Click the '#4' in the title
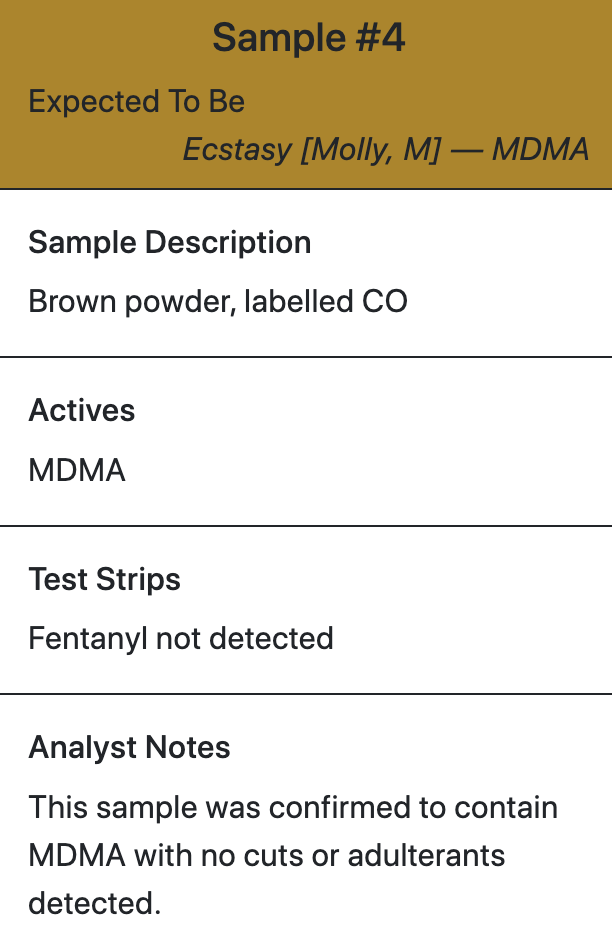Image resolution: width=612 pixels, height=944 pixels. click(380, 38)
